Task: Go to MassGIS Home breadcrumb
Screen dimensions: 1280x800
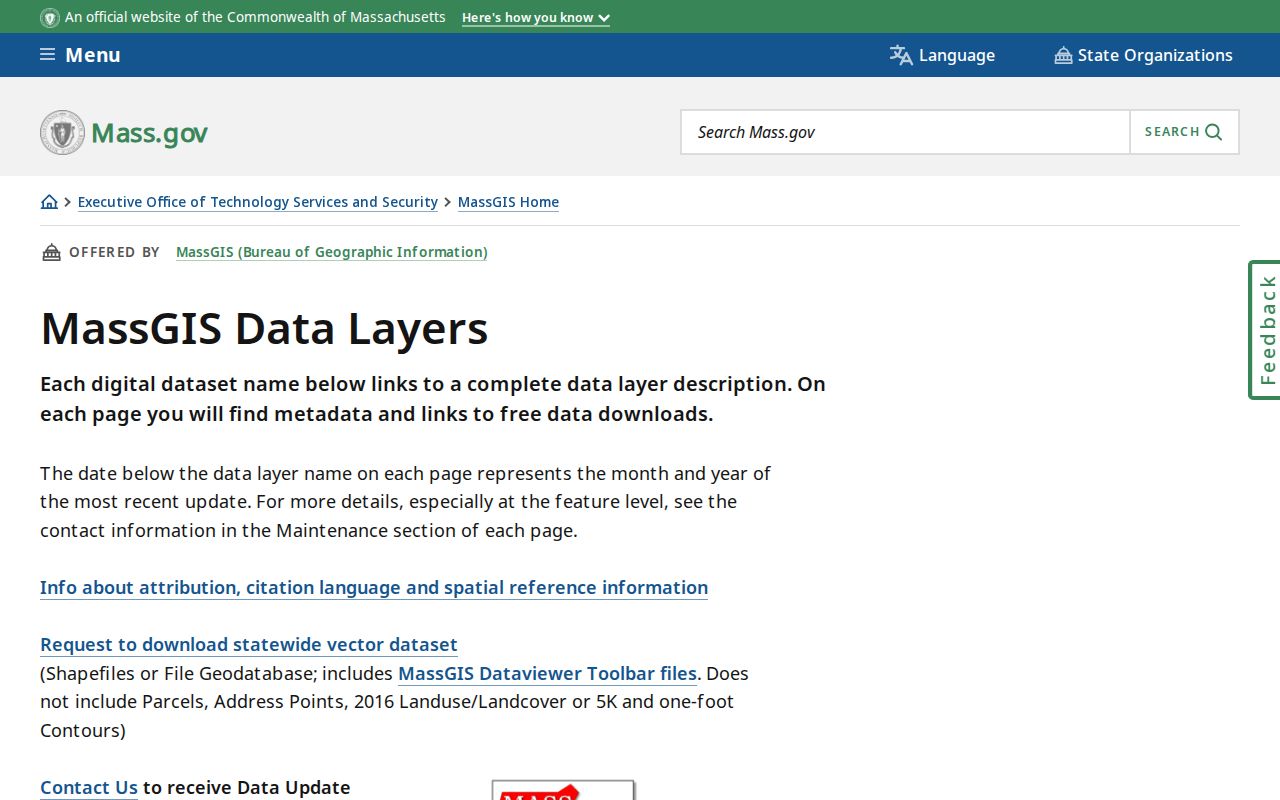Action: click(508, 202)
